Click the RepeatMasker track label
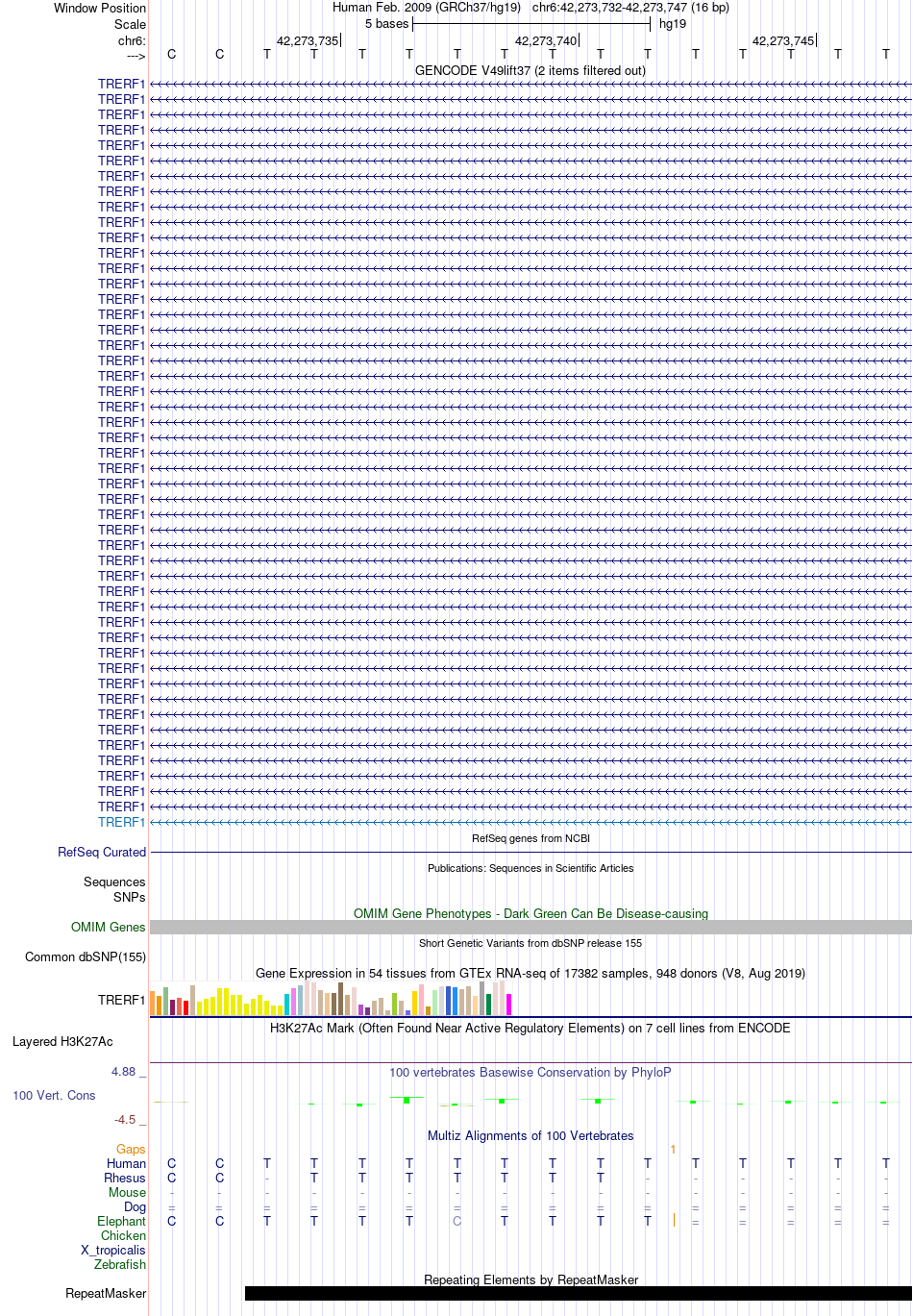 (x=106, y=1293)
